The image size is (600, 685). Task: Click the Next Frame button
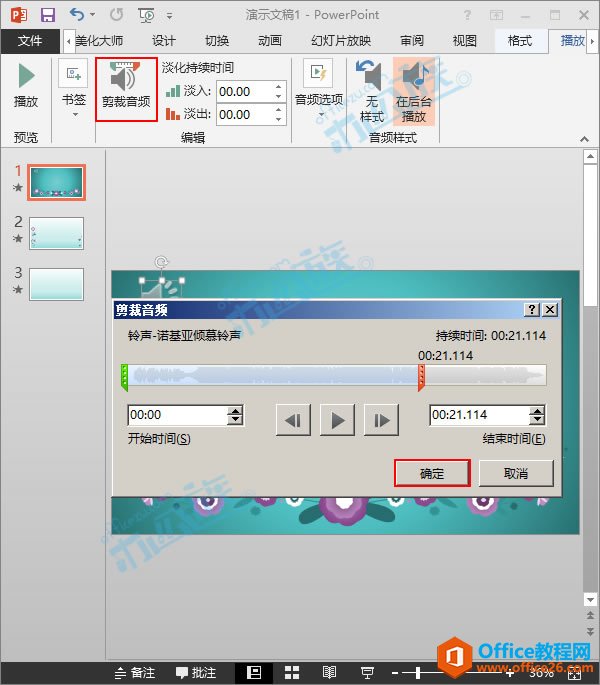click(x=382, y=420)
